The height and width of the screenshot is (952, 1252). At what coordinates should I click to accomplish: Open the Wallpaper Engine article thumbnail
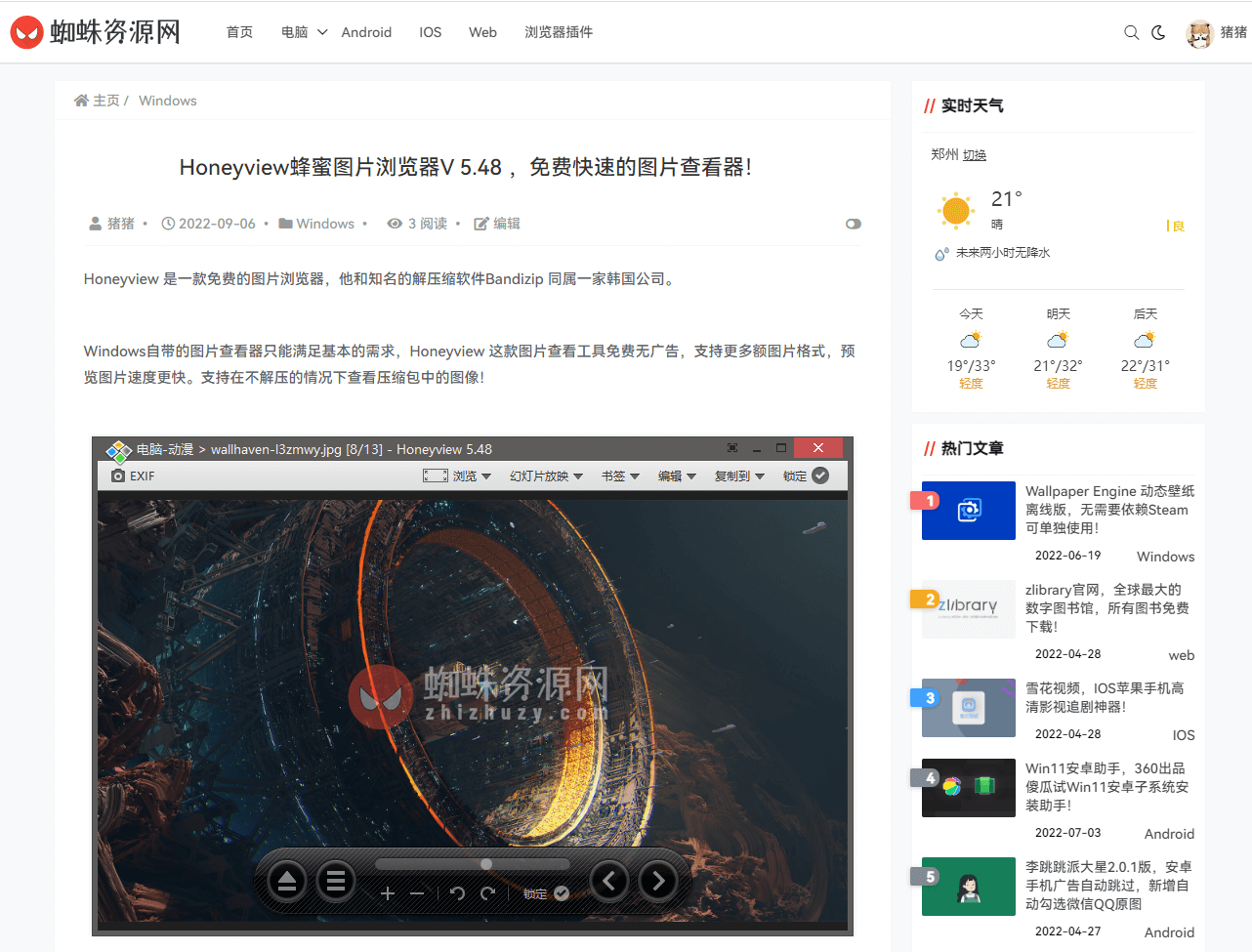pos(969,510)
